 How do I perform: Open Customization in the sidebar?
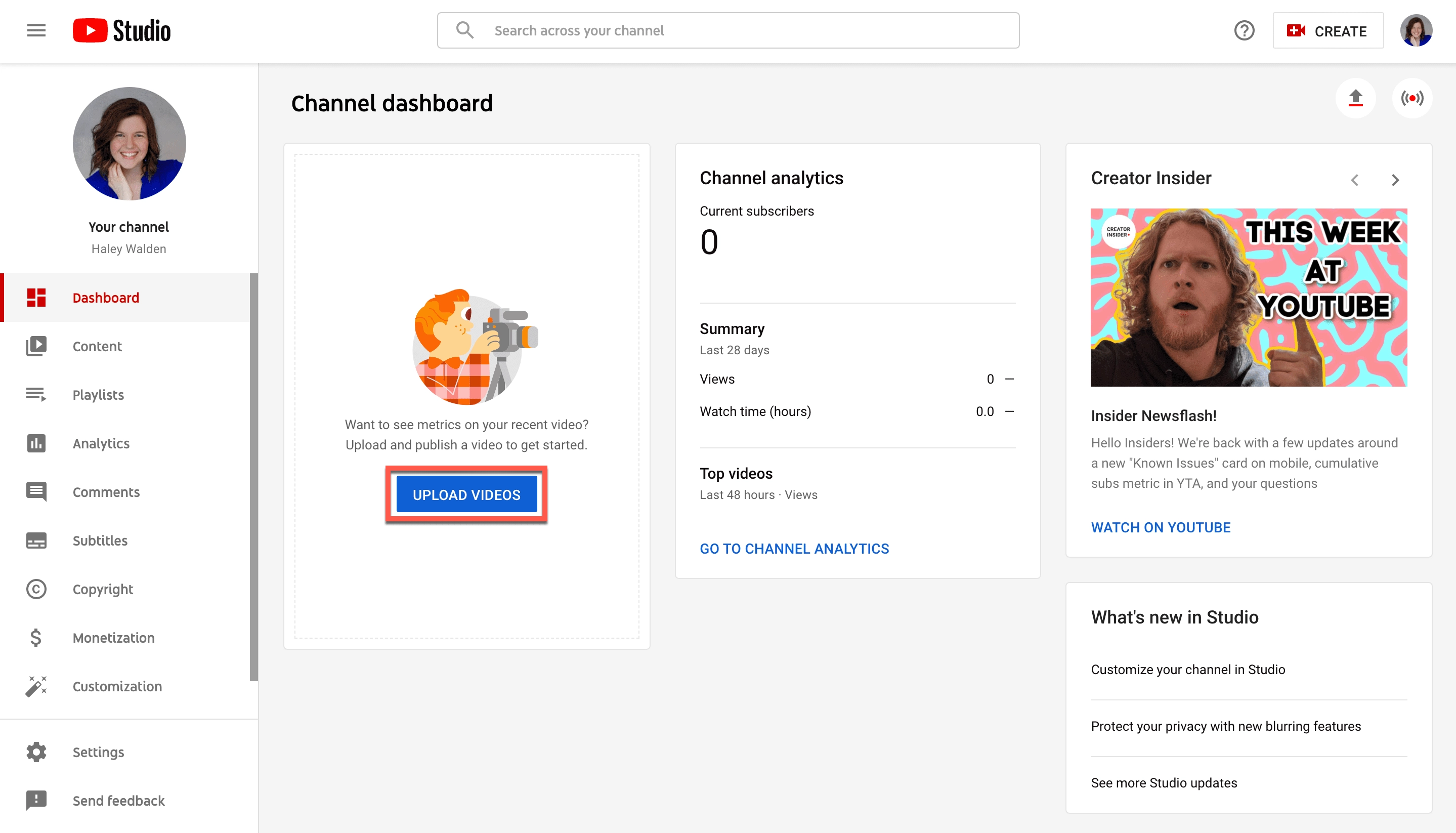pyautogui.click(x=117, y=686)
